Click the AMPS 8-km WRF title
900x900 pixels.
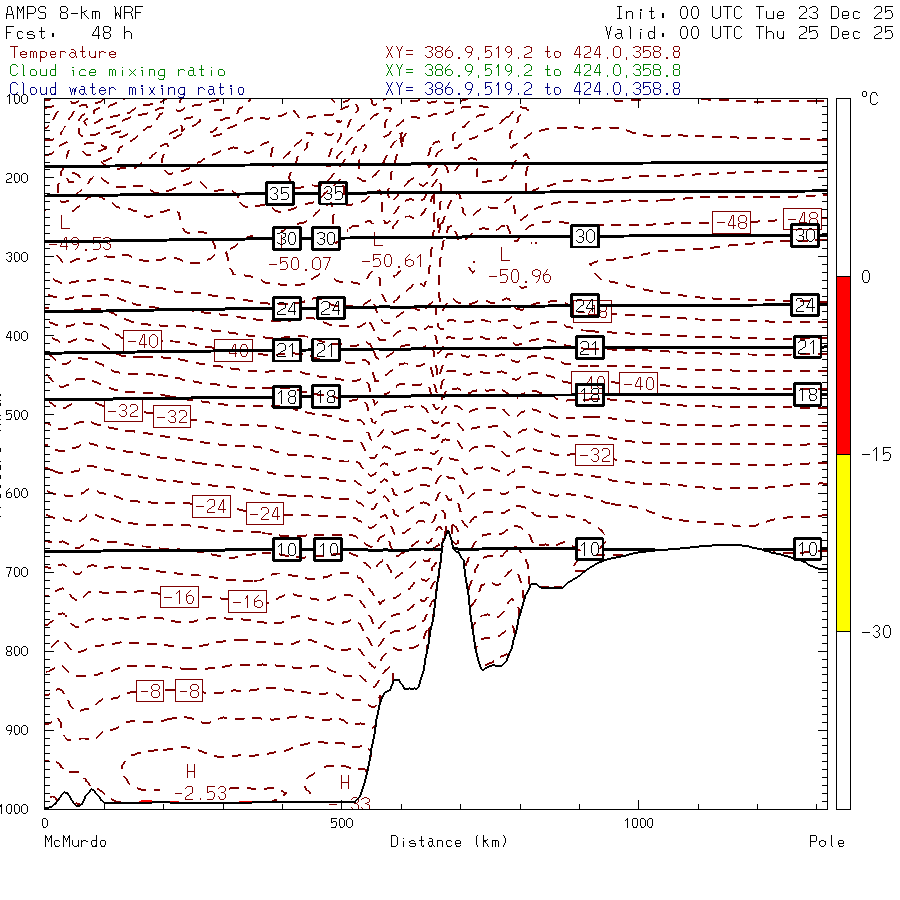[74, 13]
